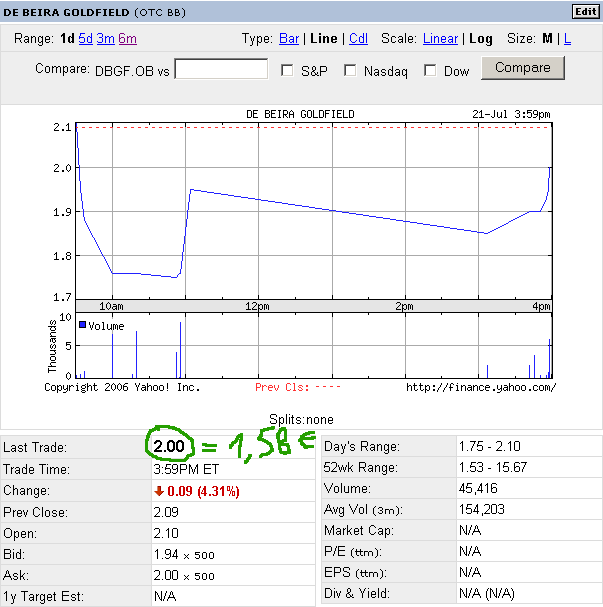Click the Bid value 1.94 x 500
The height and width of the screenshot is (607, 603).
(x=184, y=554)
